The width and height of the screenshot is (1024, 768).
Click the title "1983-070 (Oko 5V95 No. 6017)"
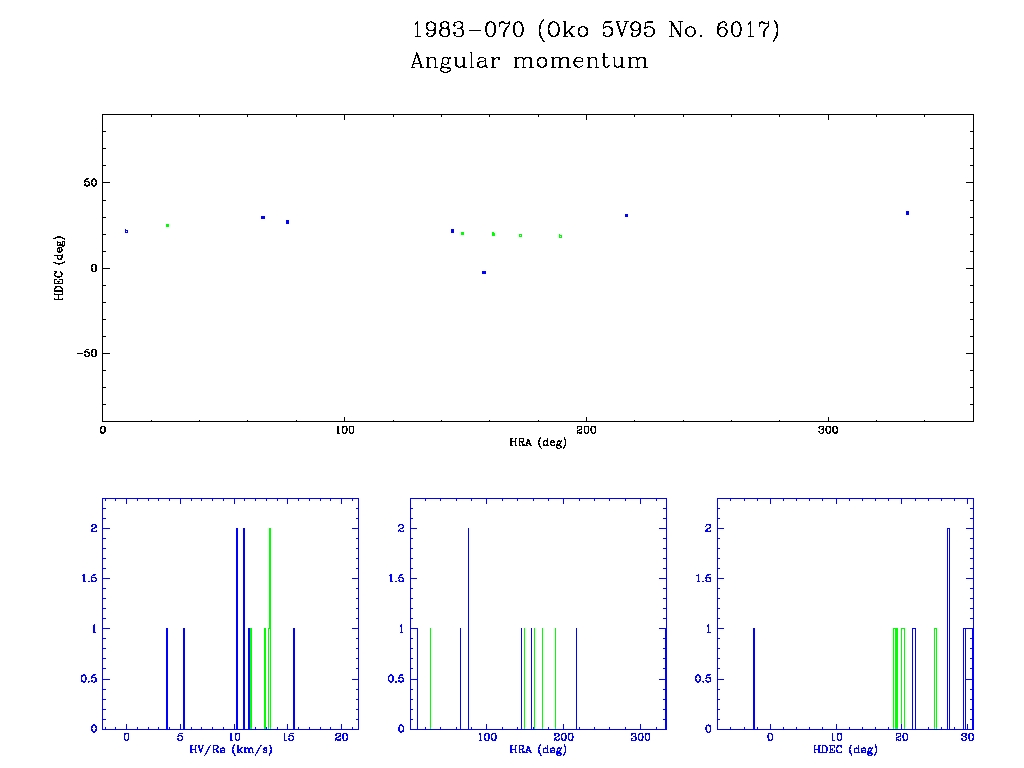click(x=596, y=30)
